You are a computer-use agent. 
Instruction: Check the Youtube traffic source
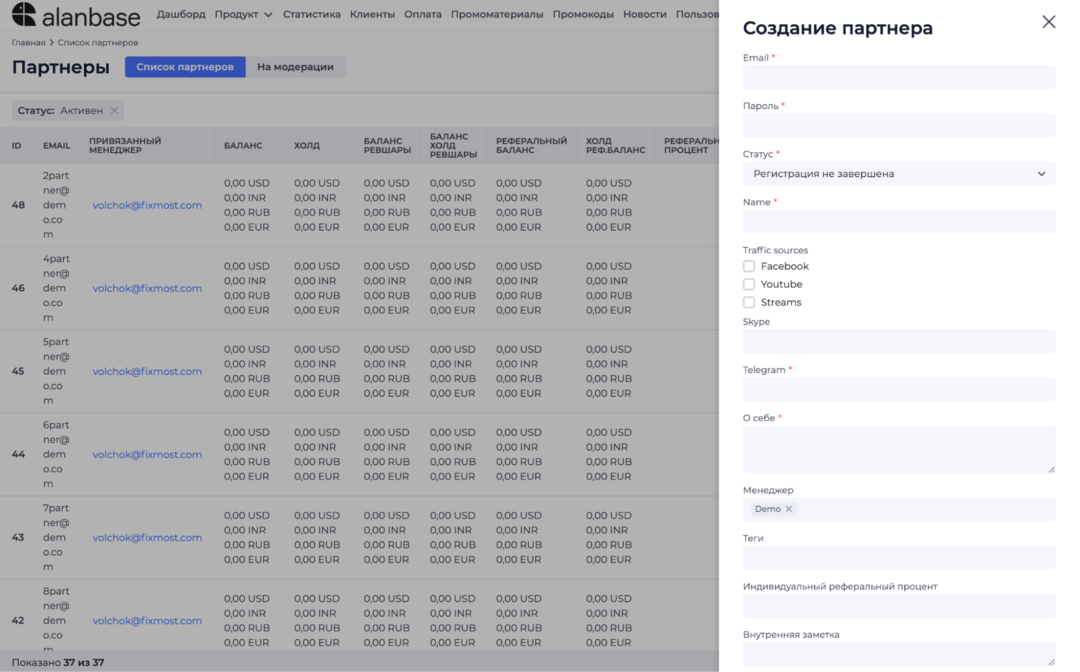click(749, 284)
